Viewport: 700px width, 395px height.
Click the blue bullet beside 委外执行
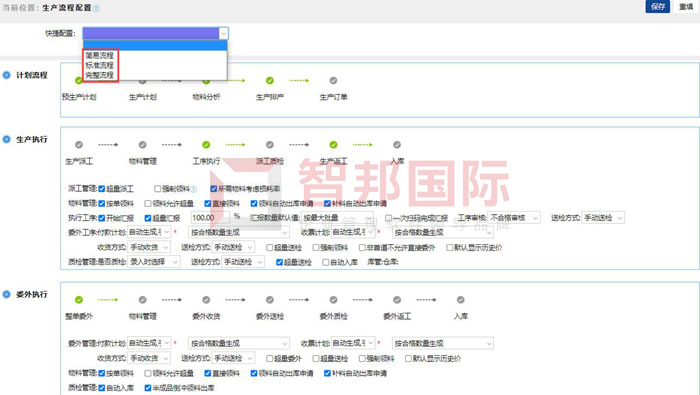click(6, 294)
